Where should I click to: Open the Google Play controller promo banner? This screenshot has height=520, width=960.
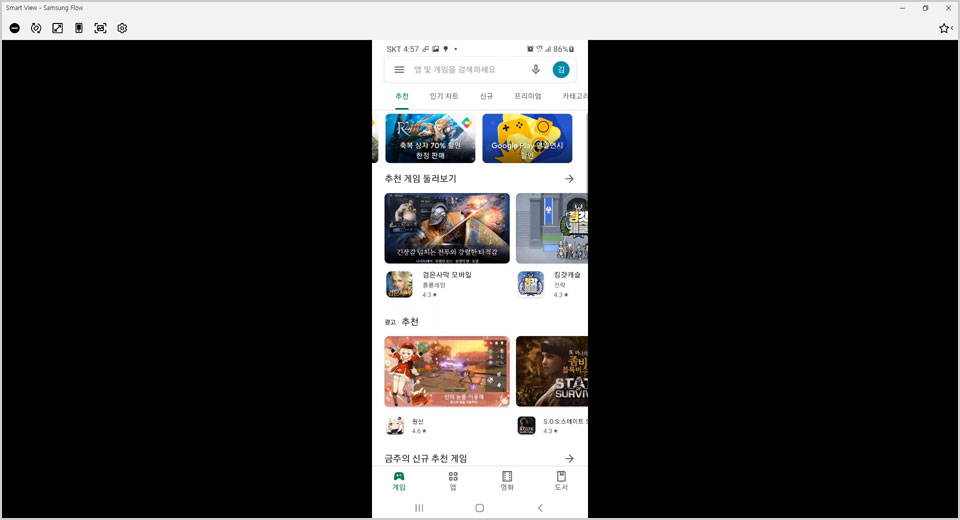(x=527, y=138)
